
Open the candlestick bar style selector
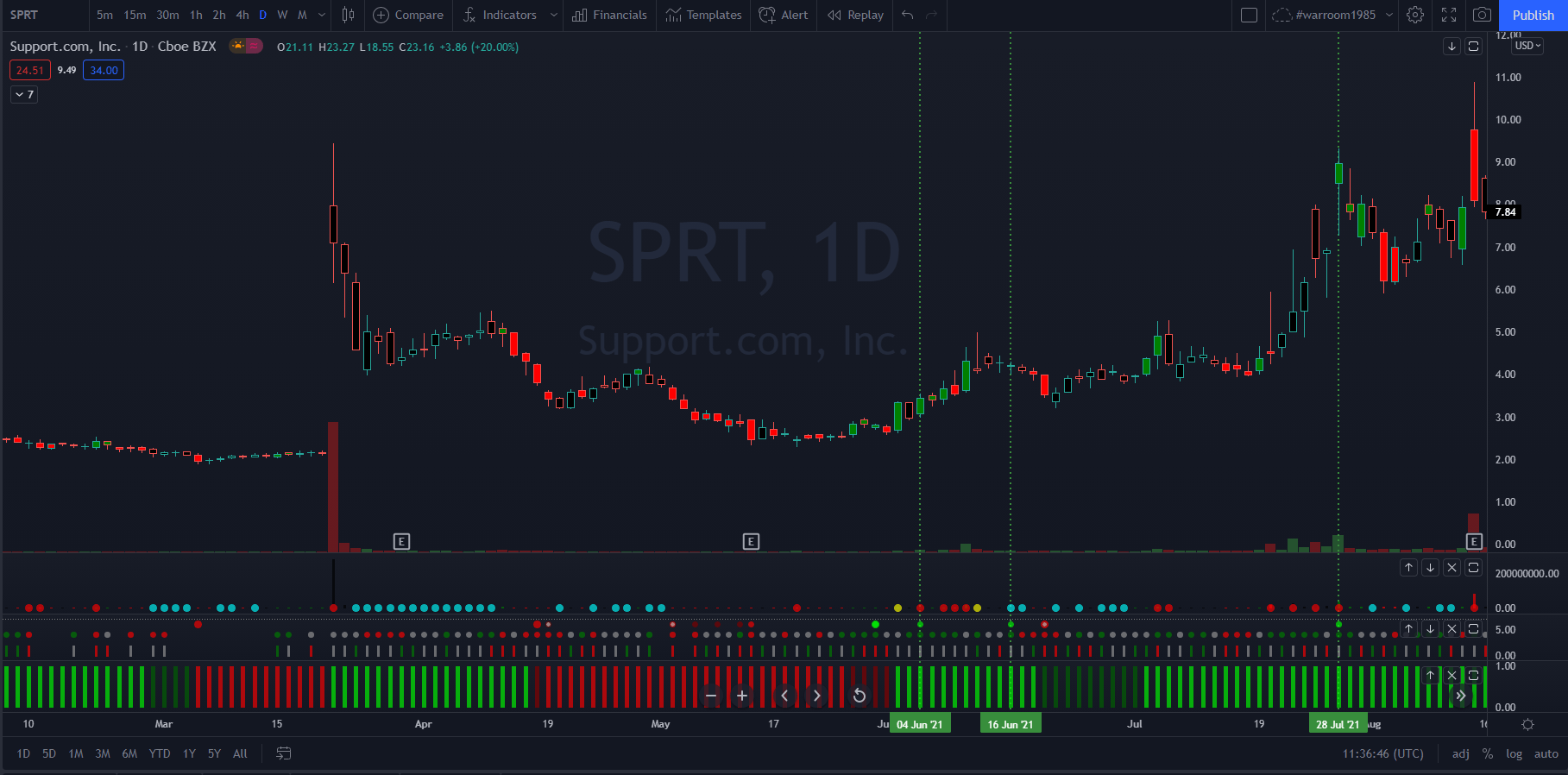(348, 15)
